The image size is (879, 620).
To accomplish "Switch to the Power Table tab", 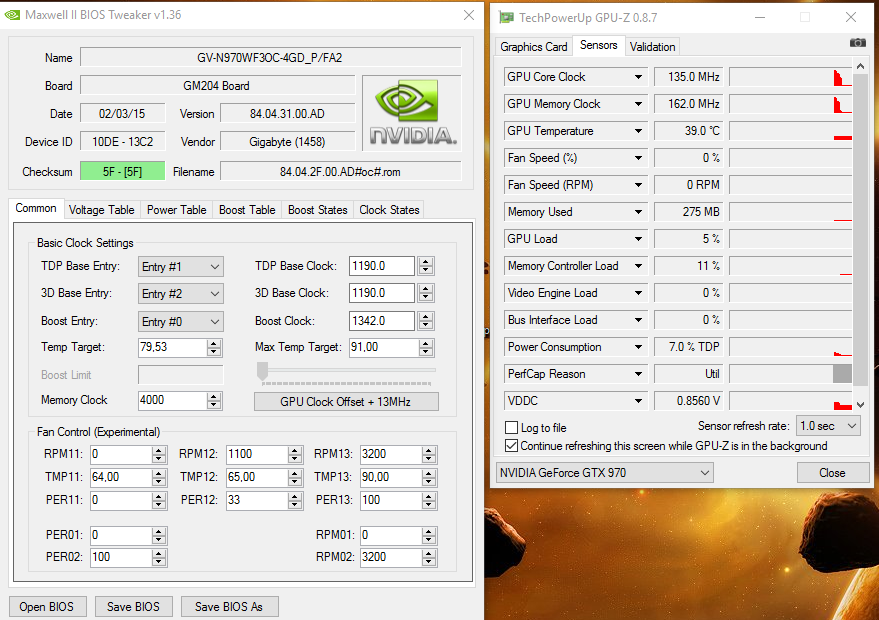I will click(x=177, y=210).
